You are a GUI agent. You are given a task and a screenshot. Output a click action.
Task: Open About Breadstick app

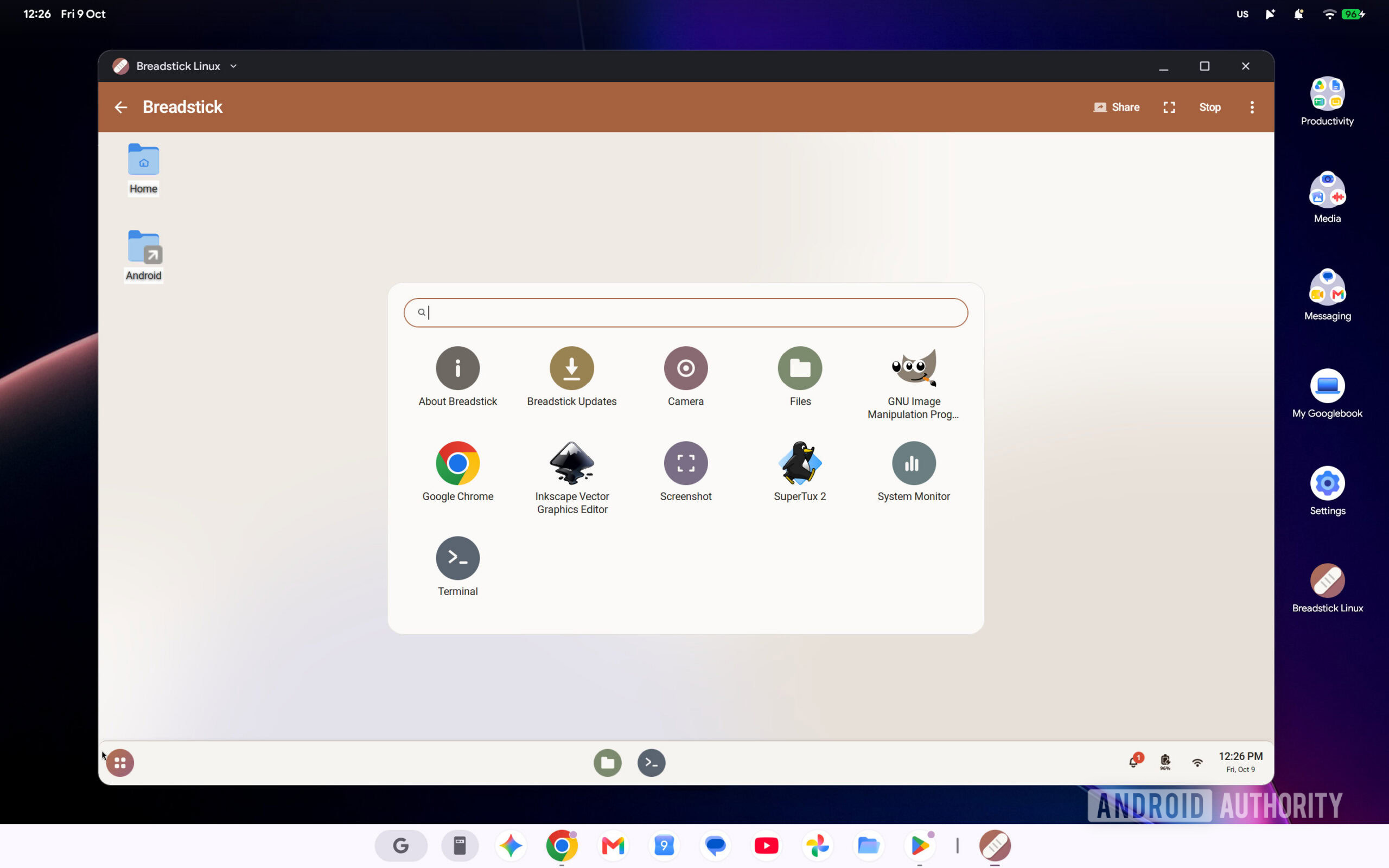457,376
